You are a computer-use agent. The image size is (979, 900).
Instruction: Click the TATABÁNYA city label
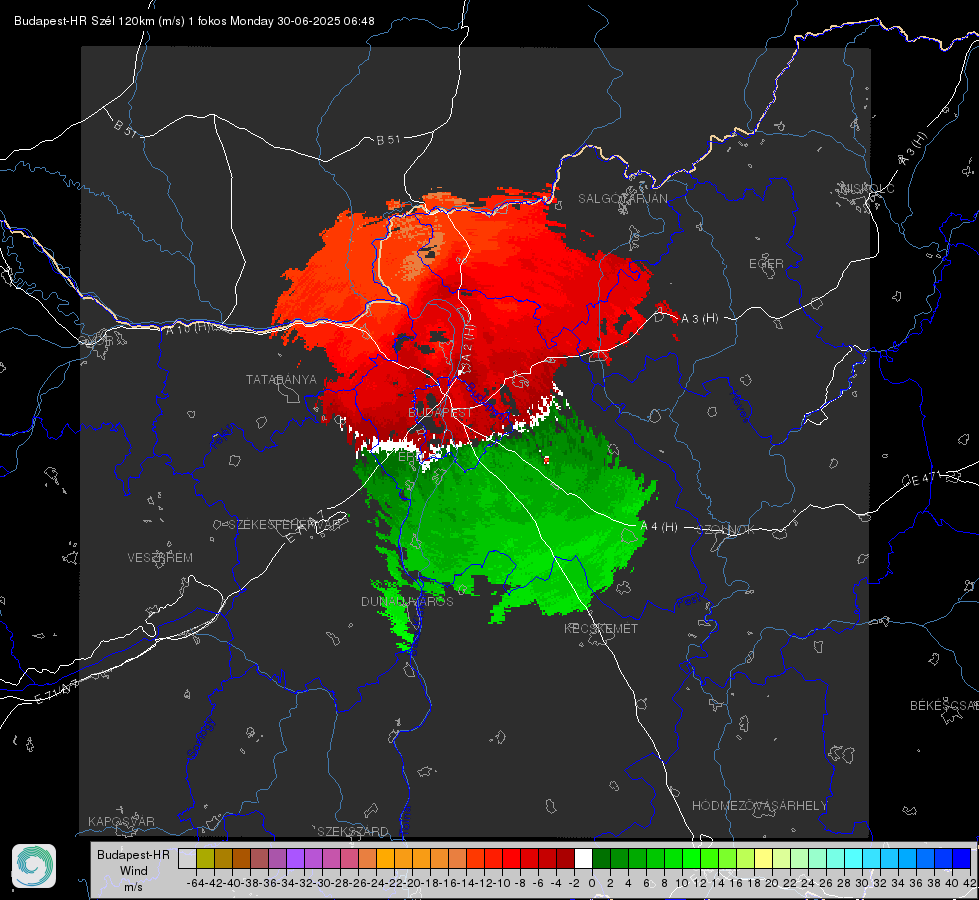click(281, 380)
